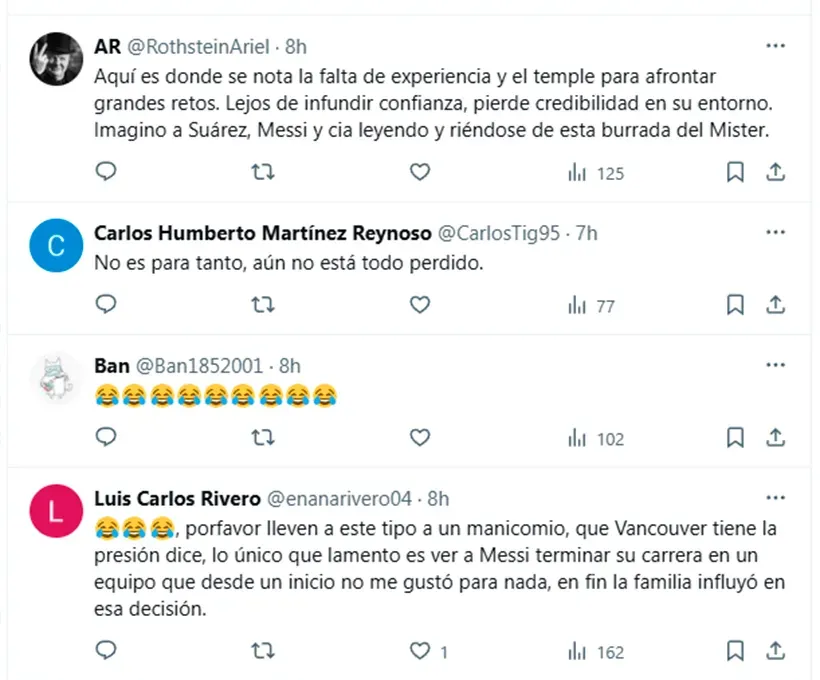Retweet Ban's laughing emoji tweet
This screenshot has height=680, width=820.
(262, 437)
